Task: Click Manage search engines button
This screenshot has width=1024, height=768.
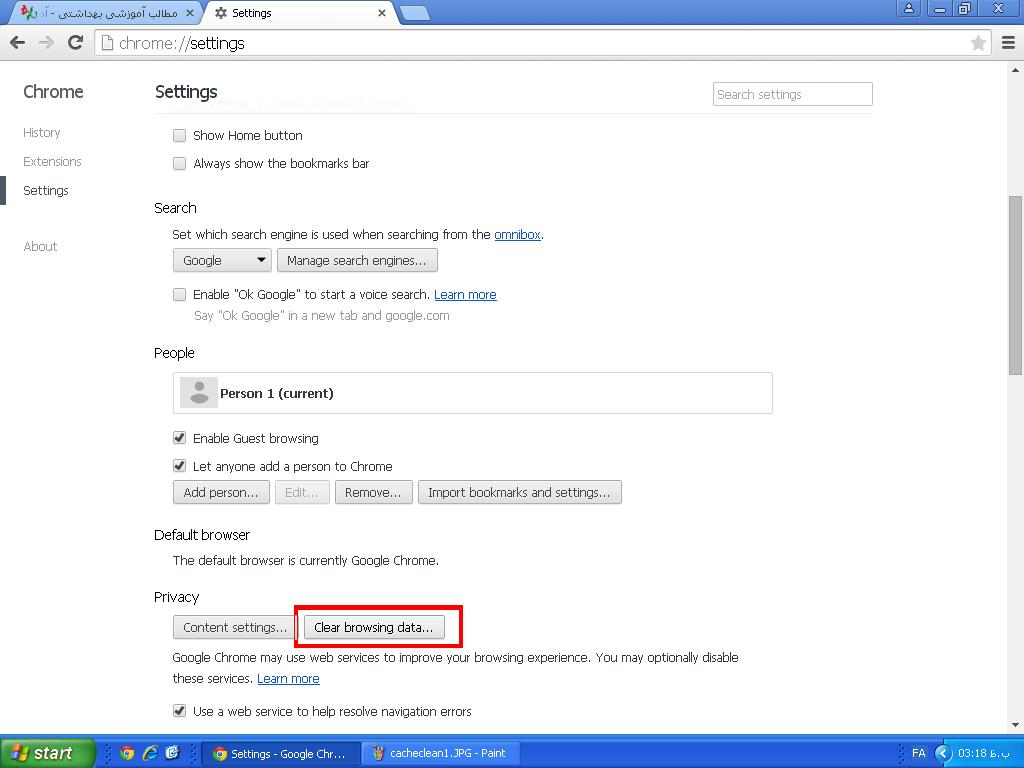Action: (357, 261)
